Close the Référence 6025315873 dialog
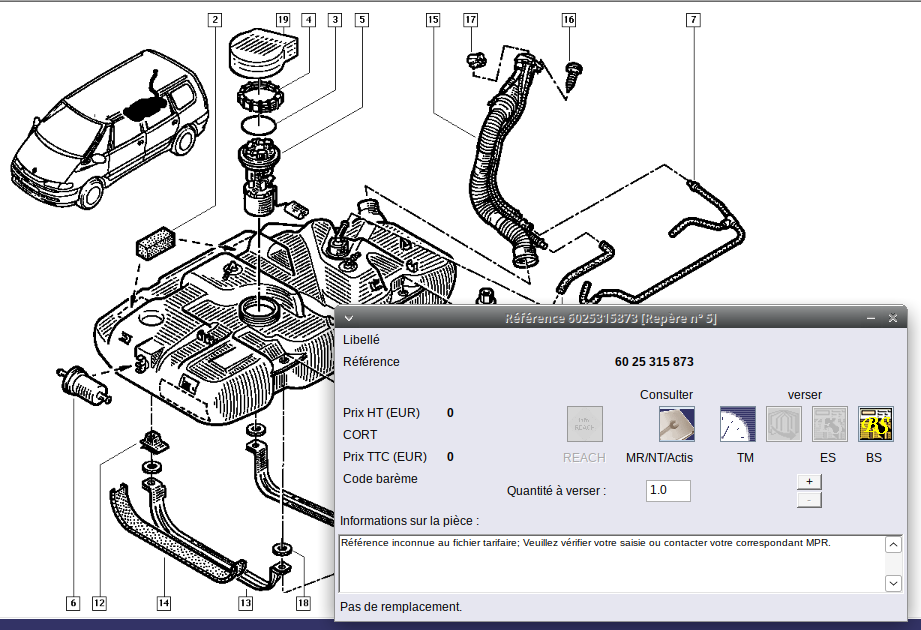 (x=893, y=318)
